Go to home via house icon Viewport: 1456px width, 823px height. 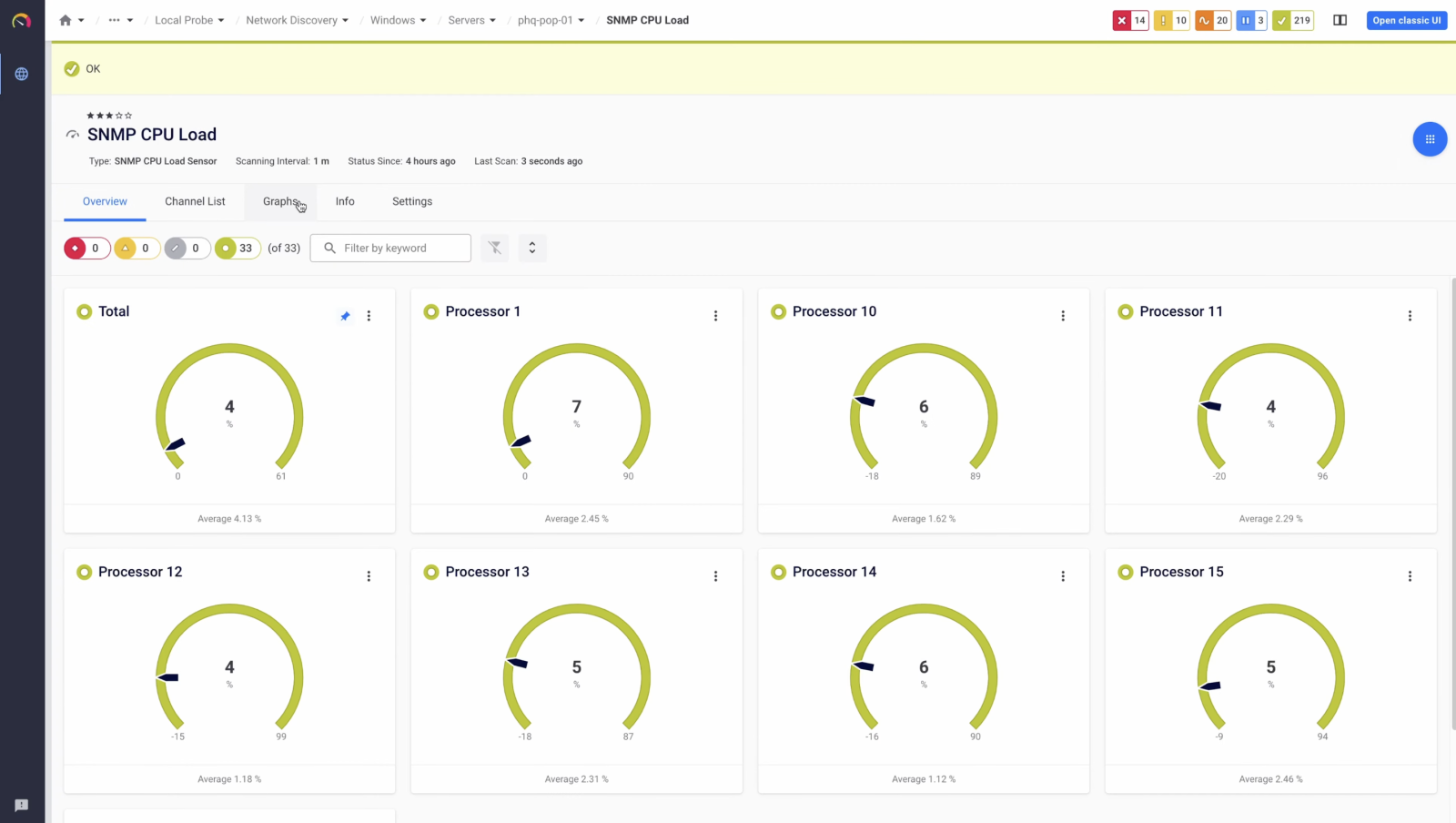[x=65, y=20]
